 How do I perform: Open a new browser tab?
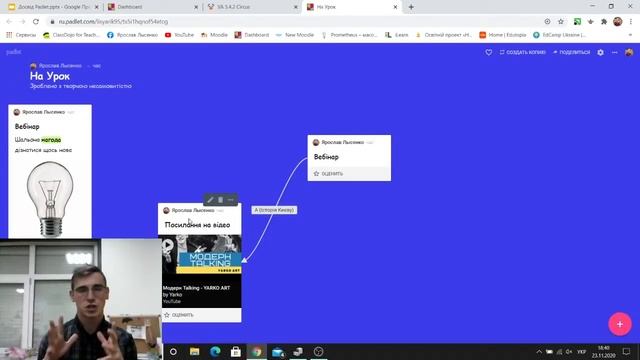point(411,7)
